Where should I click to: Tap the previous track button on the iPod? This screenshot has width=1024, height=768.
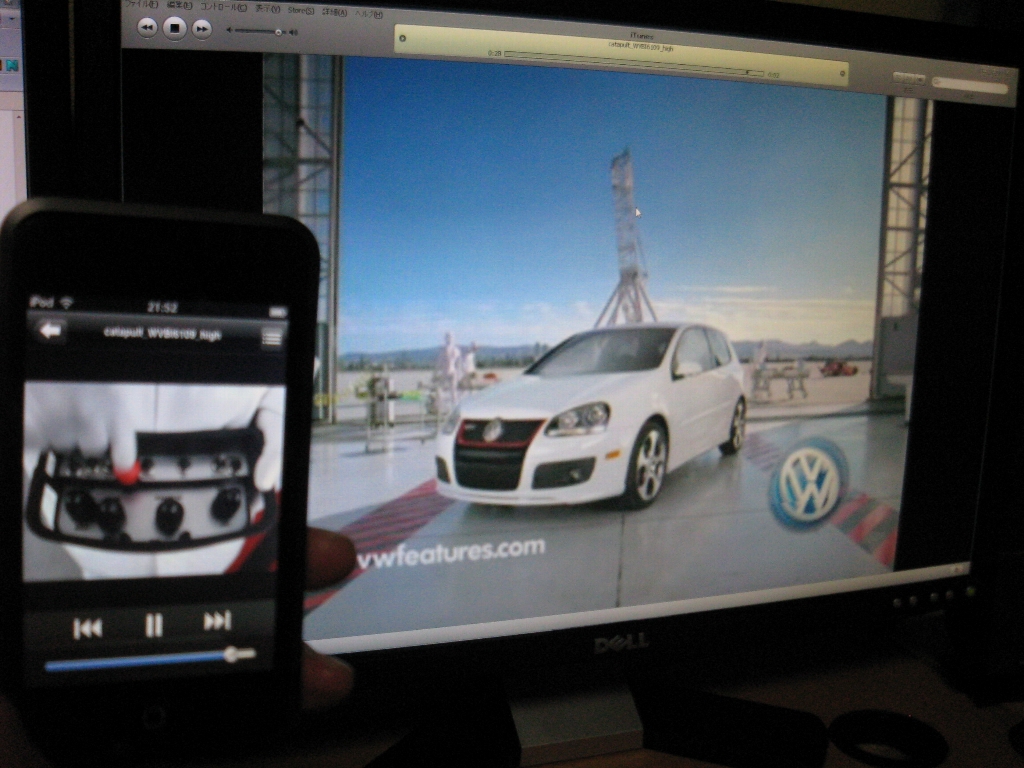(x=88, y=628)
